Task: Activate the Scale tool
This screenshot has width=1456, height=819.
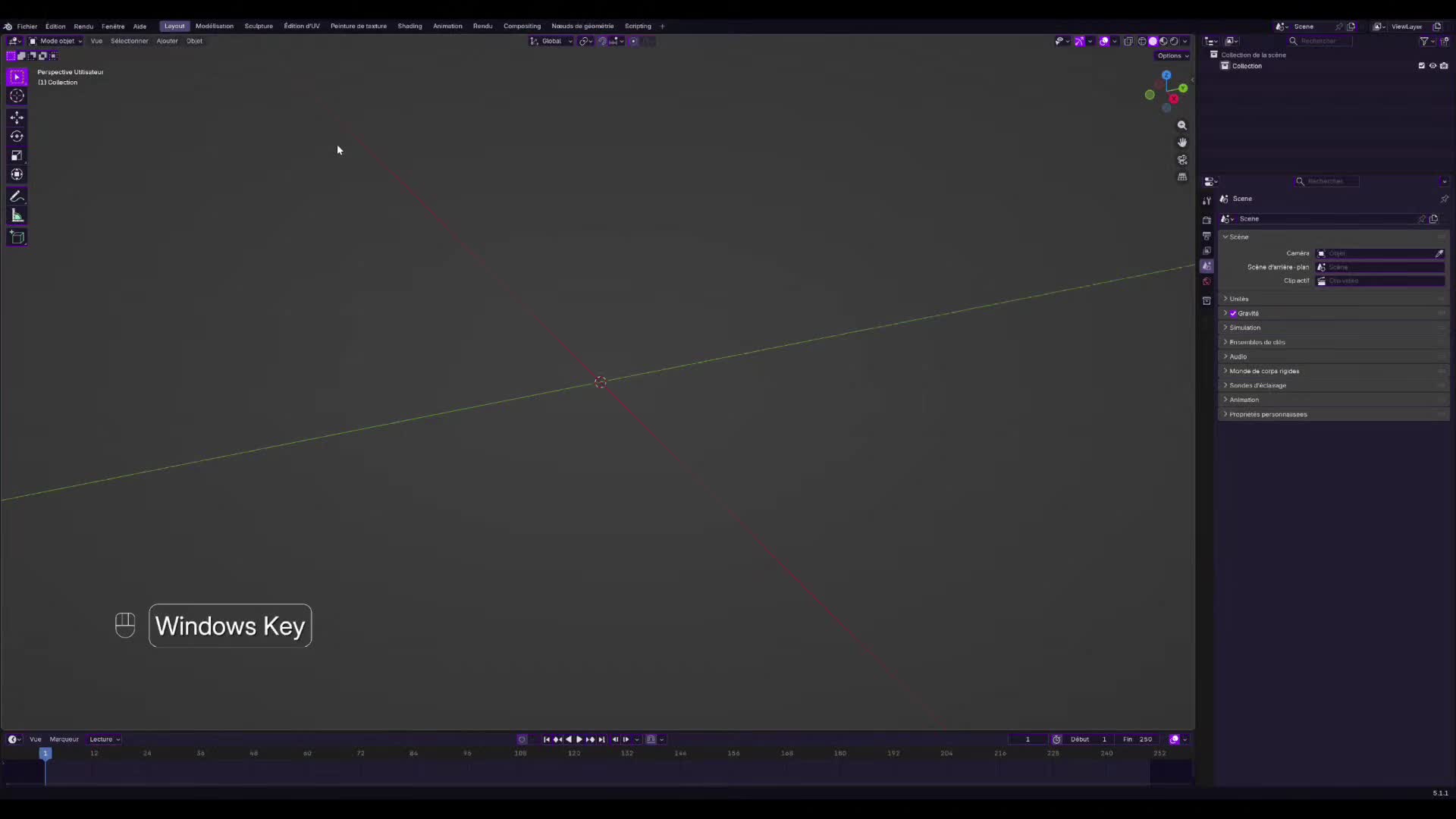Action: click(17, 155)
